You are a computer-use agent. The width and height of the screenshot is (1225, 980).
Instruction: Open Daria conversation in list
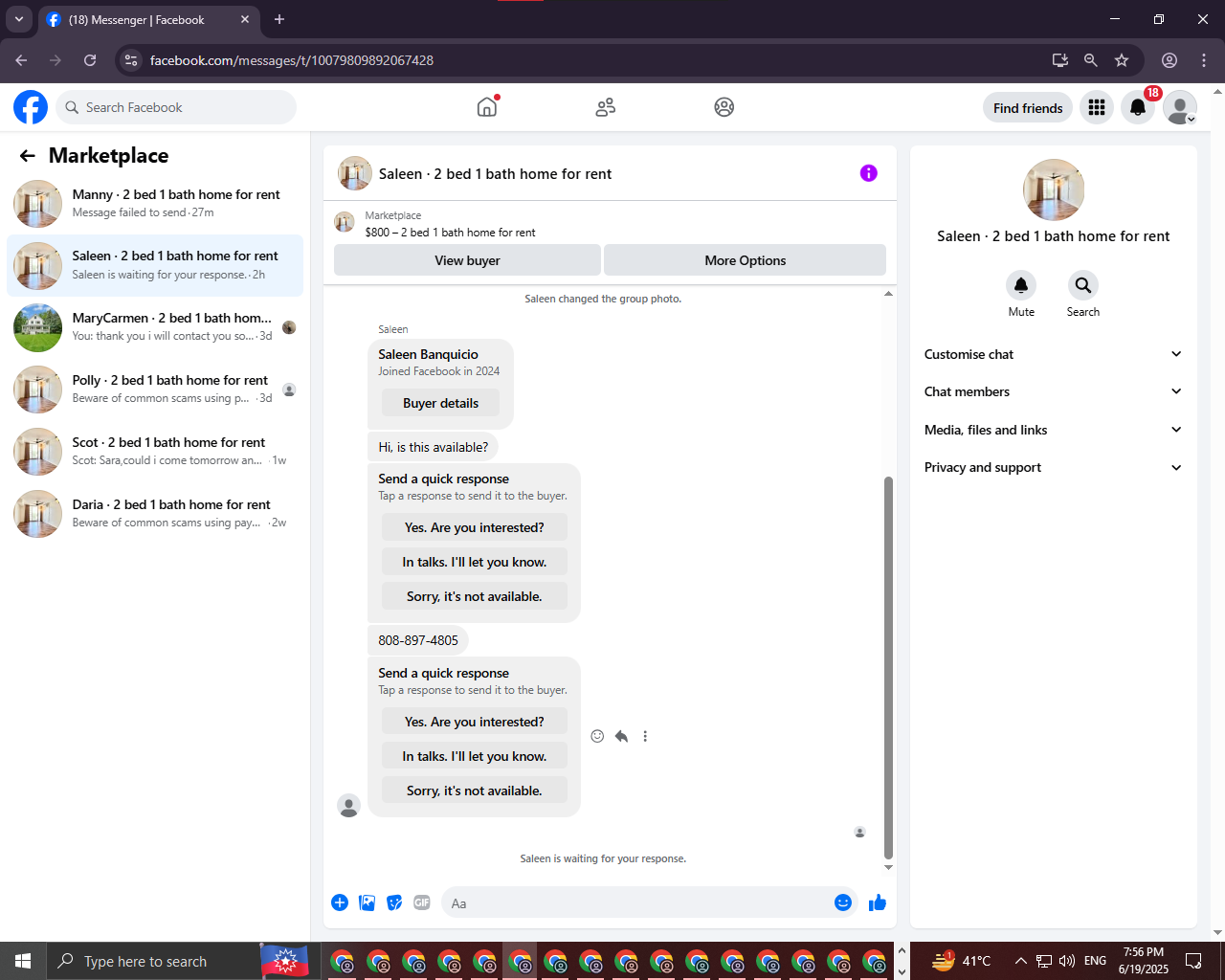[155, 514]
